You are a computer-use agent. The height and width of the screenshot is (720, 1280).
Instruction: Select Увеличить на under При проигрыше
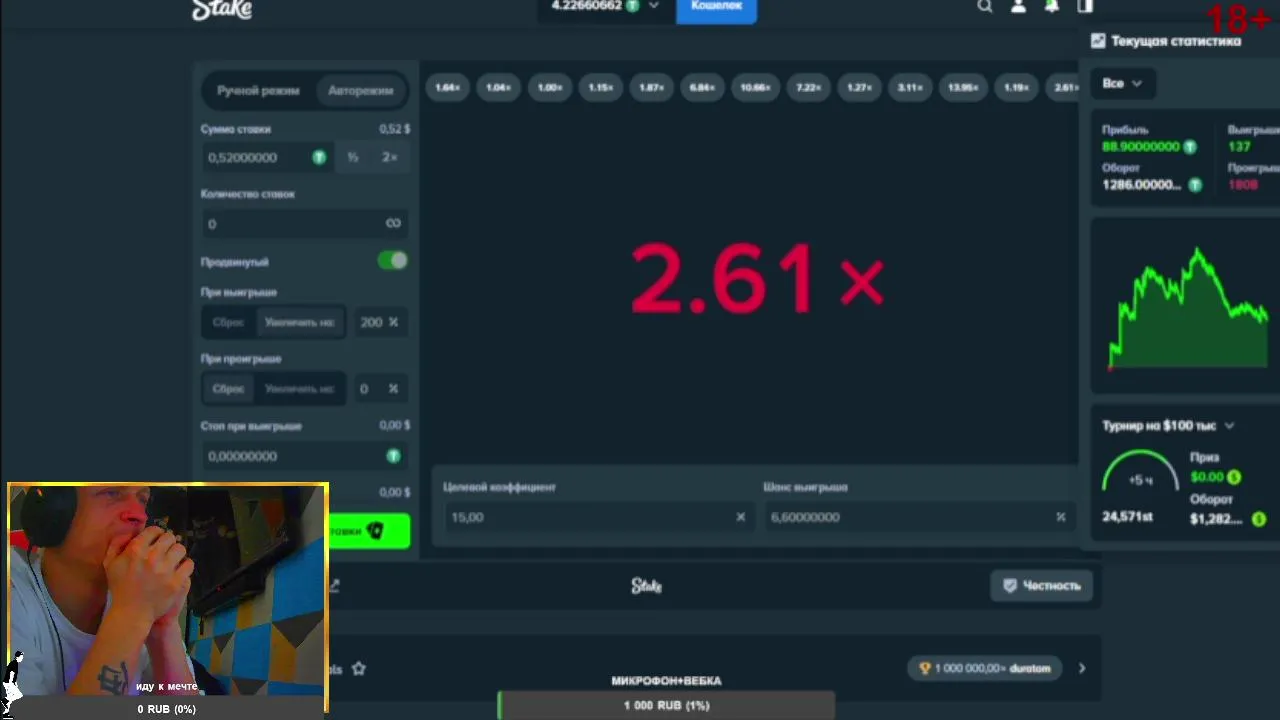299,388
